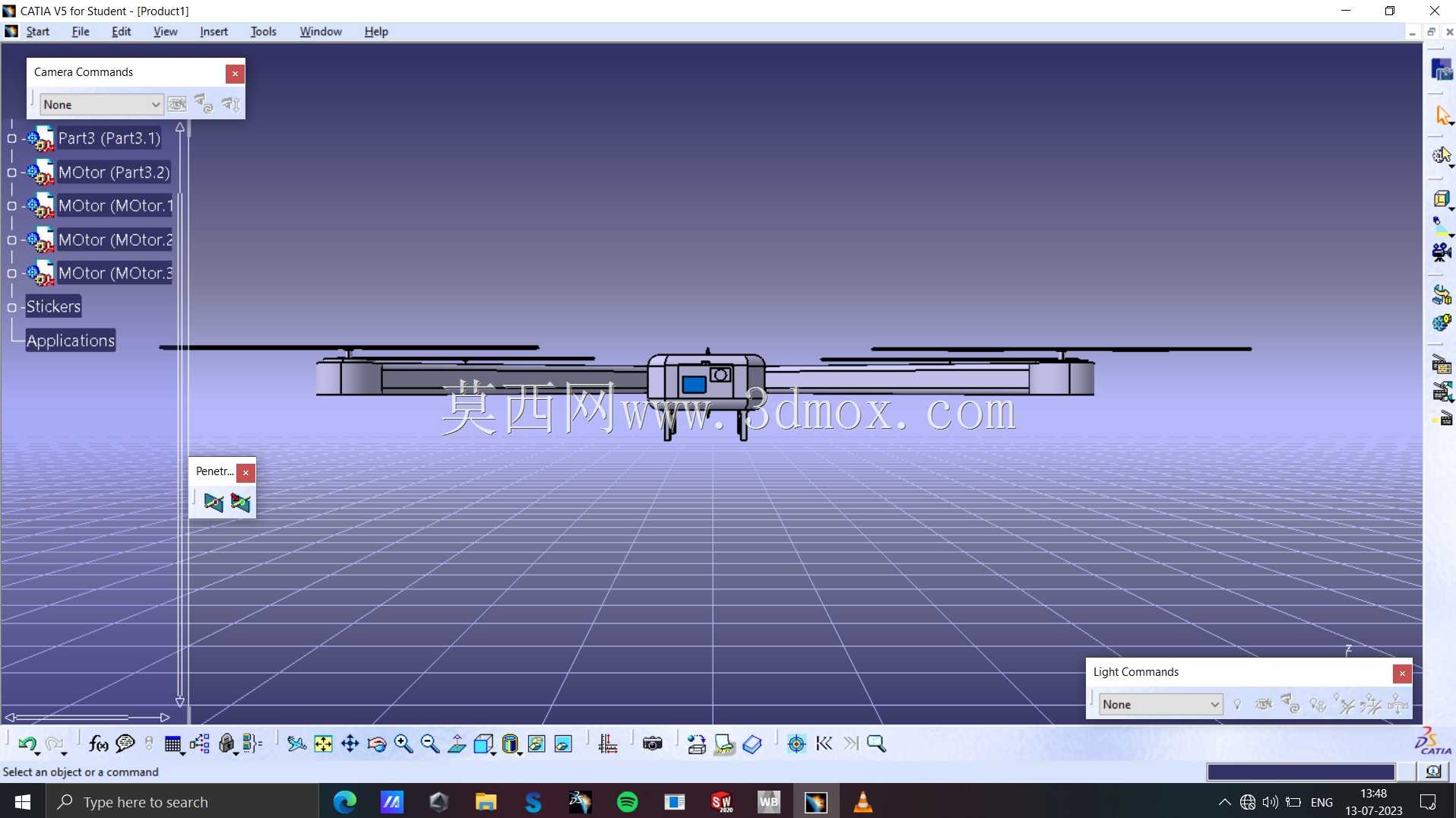Open the Camera Commands None dropdown
Viewport: 1456px width, 818px height.
click(101, 104)
